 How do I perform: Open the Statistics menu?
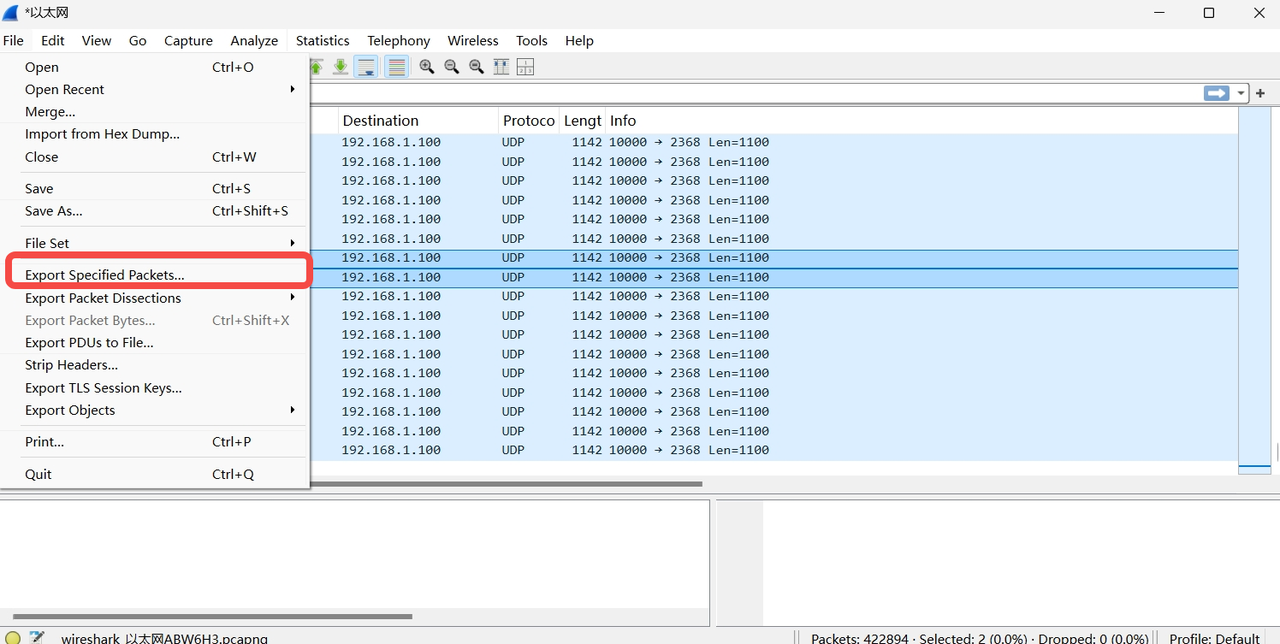coord(322,40)
